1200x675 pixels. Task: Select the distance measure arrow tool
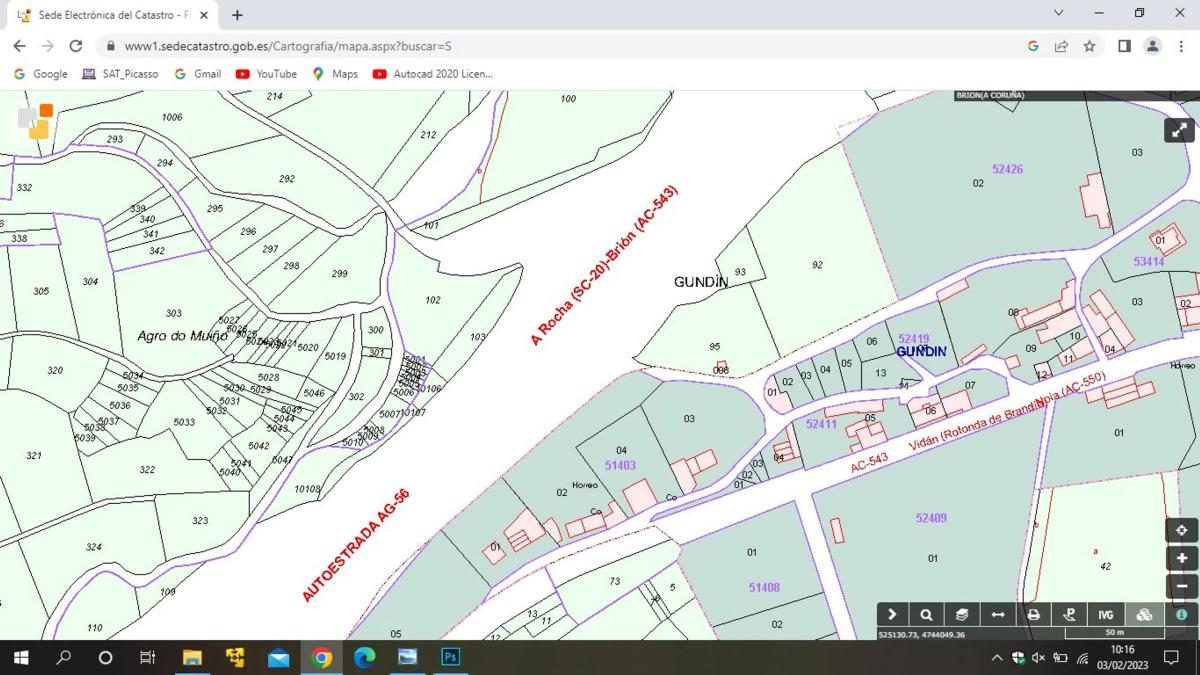997,615
